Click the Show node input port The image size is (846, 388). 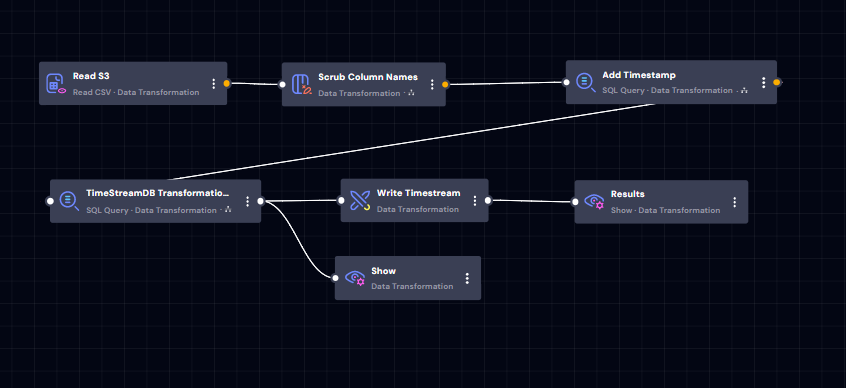tap(336, 278)
